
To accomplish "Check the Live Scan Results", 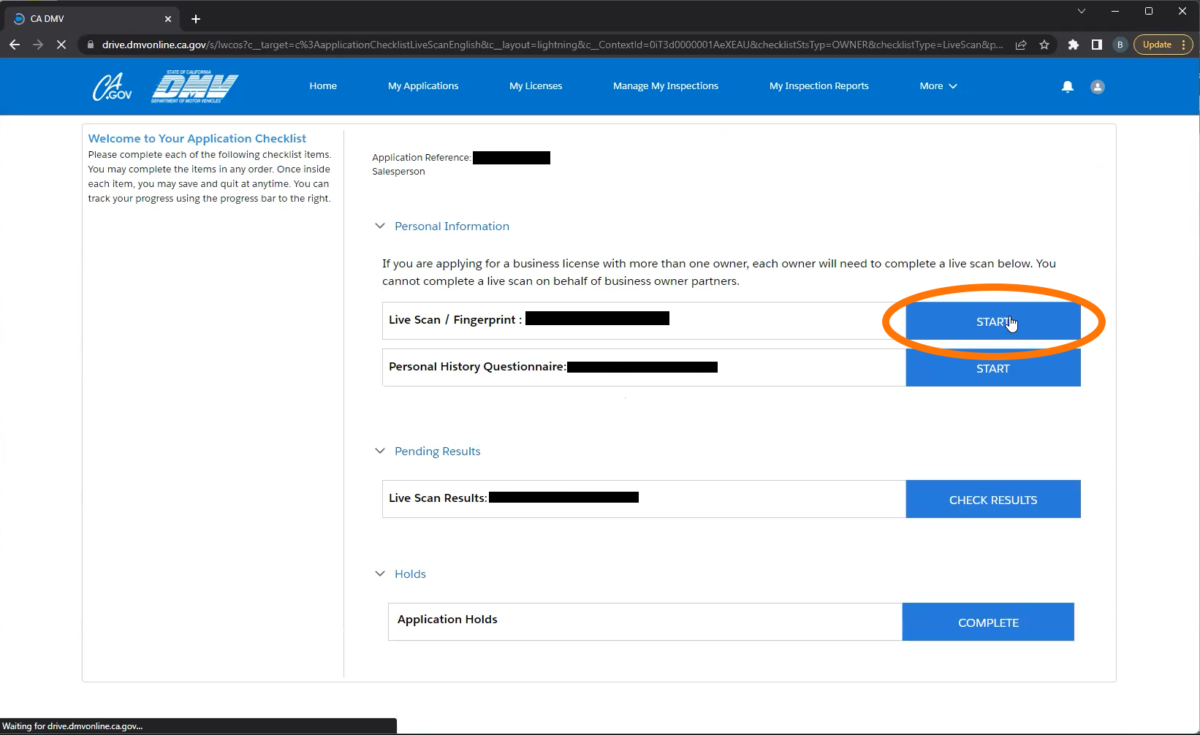I will pos(992,498).
